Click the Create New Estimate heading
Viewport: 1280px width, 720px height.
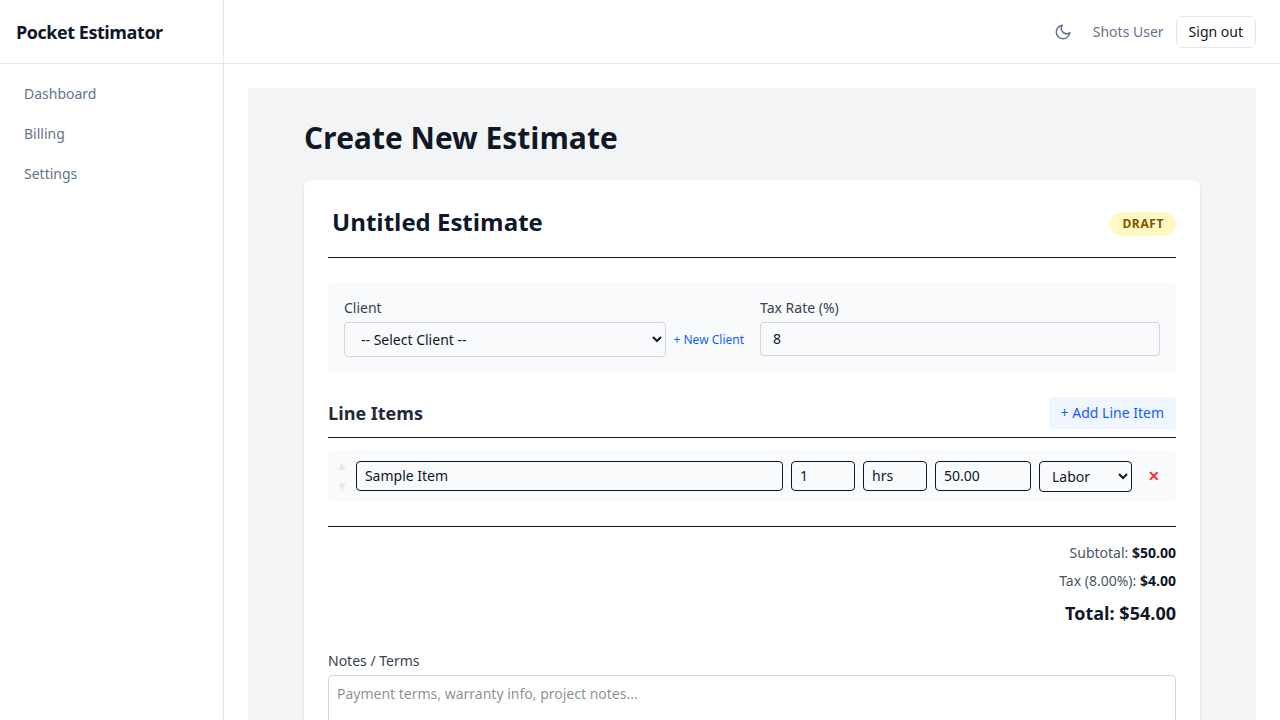pyautogui.click(x=461, y=138)
